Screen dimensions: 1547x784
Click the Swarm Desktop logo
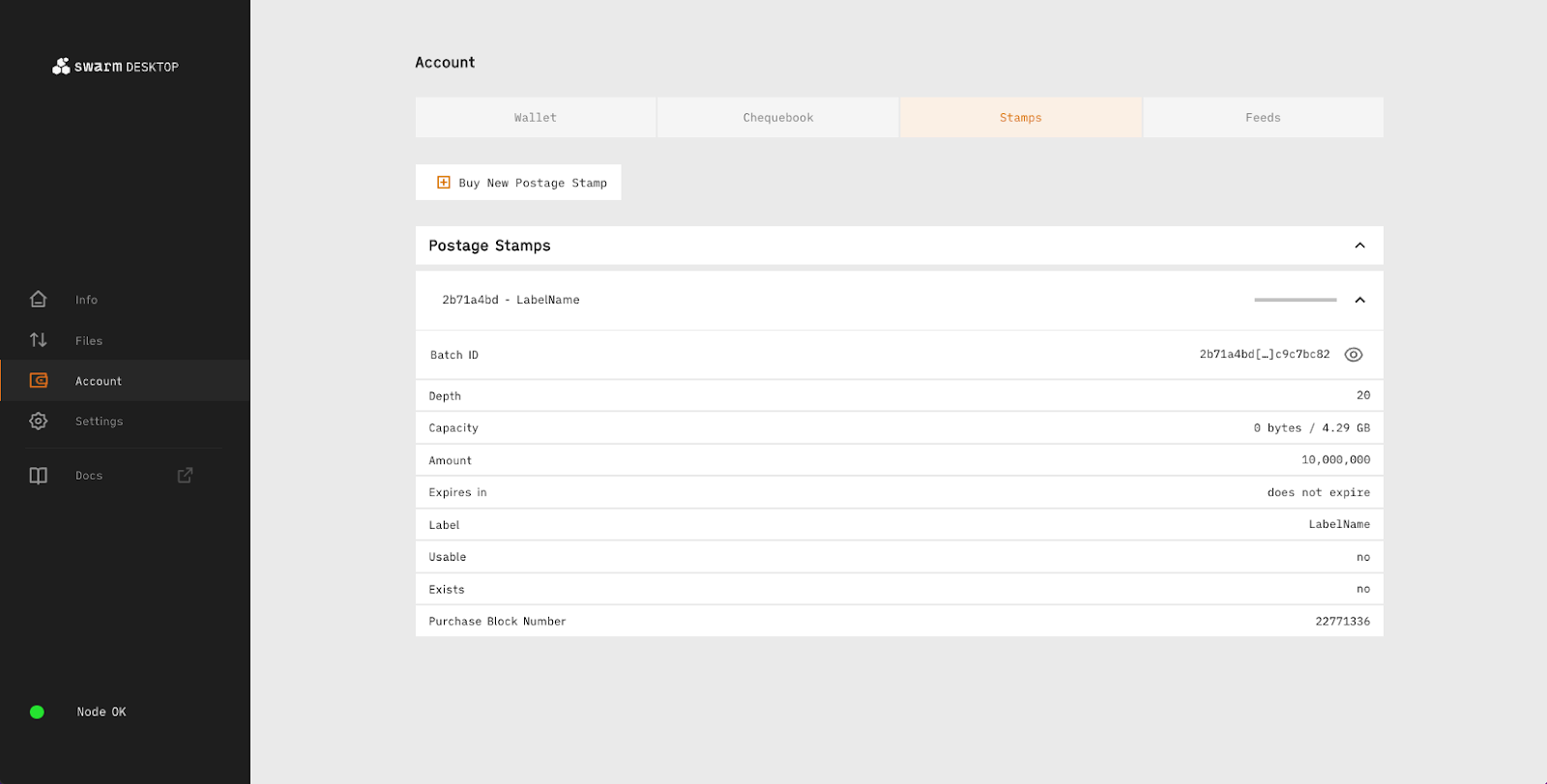coord(115,66)
